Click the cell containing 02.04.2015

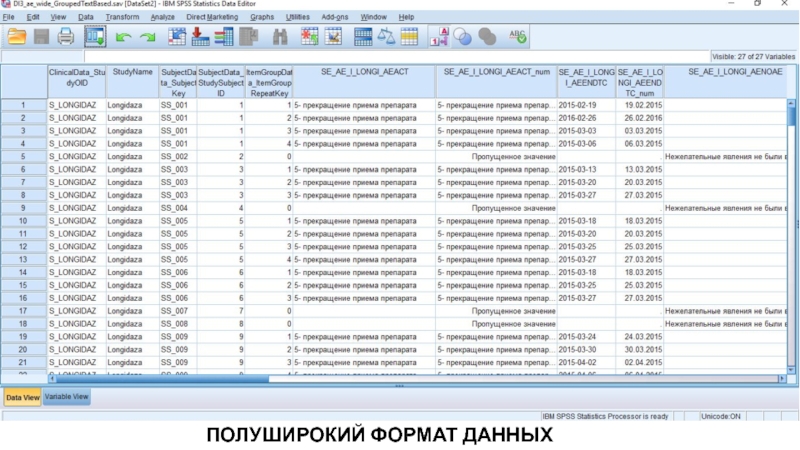tap(640, 362)
